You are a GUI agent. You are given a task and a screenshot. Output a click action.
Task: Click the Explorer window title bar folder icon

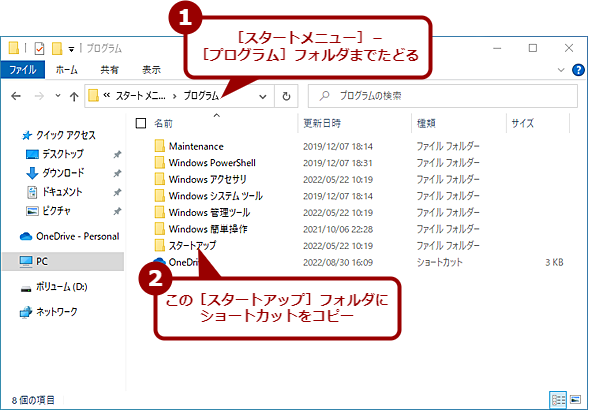(x=14, y=48)
